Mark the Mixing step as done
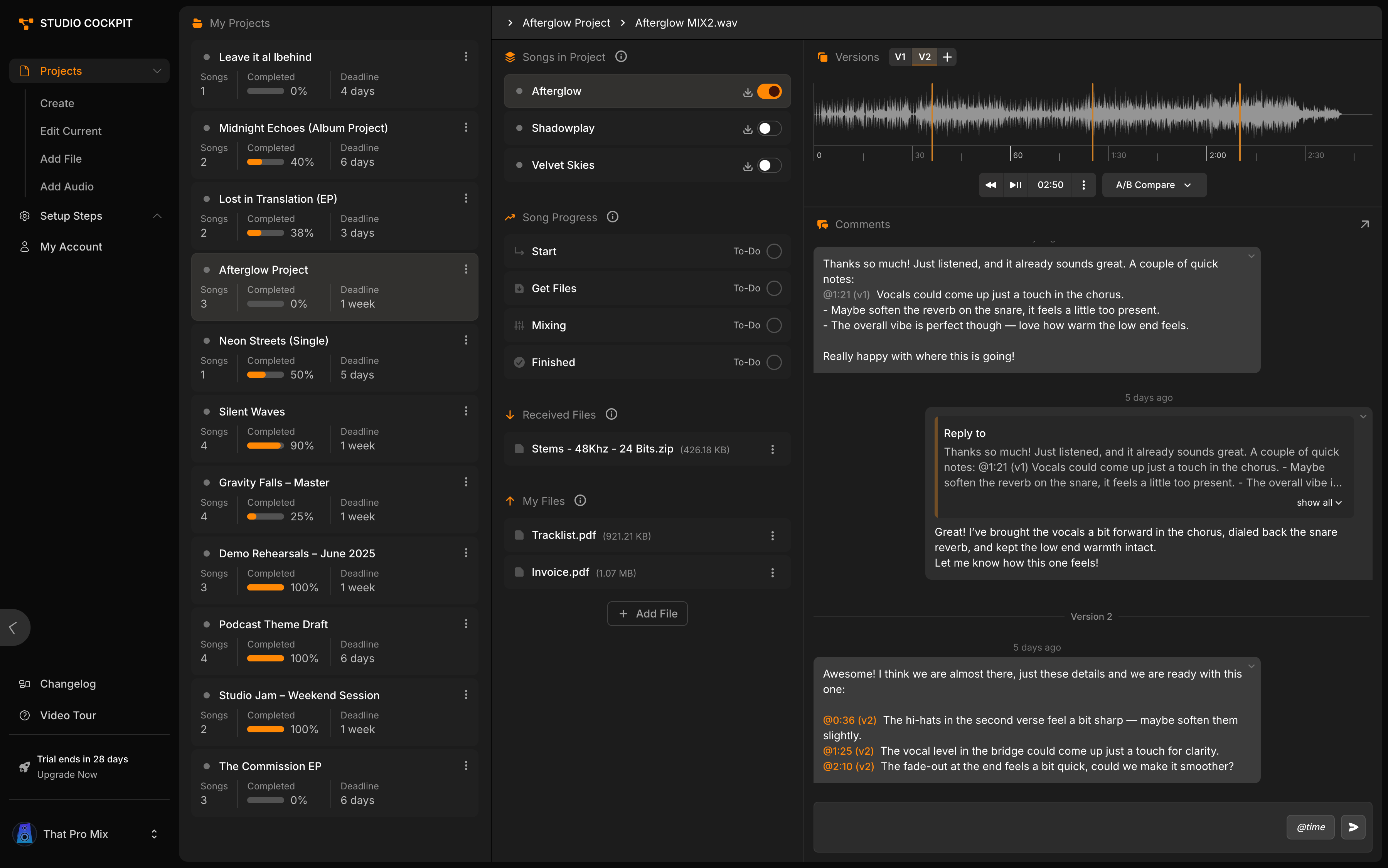 point(773,325)
